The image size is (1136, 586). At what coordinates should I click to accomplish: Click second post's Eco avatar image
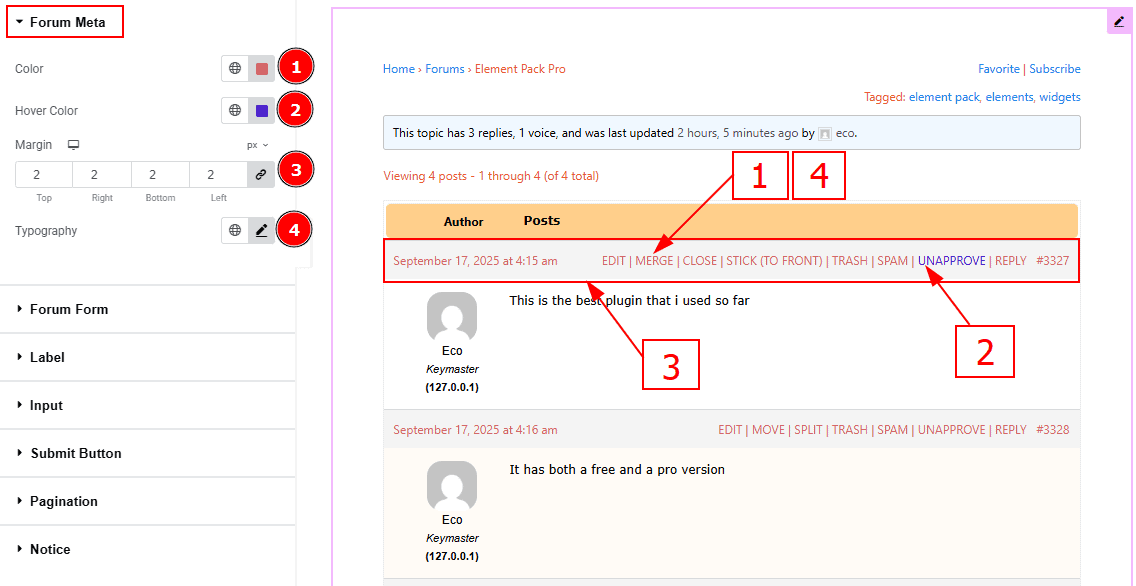coord(452,485)
